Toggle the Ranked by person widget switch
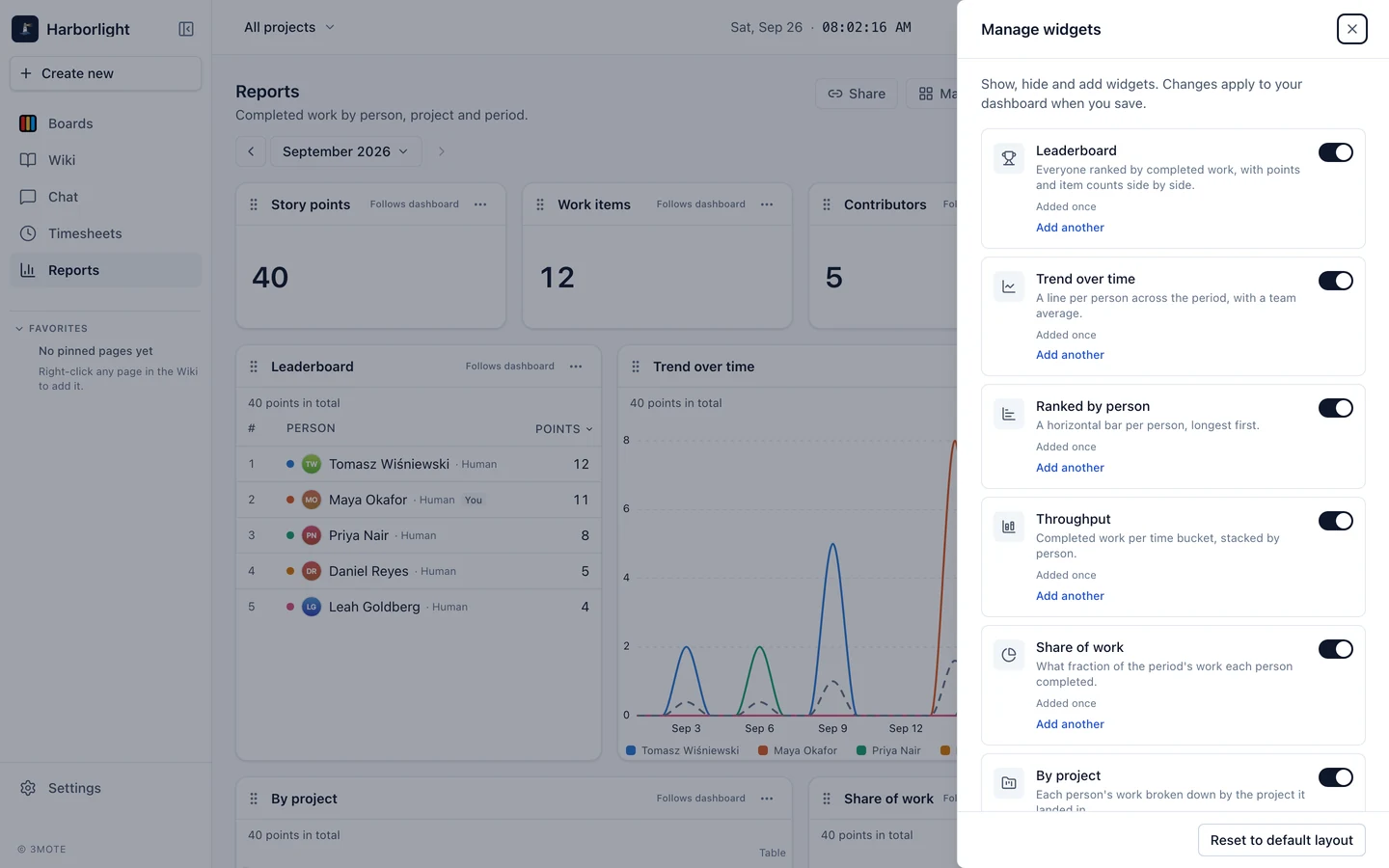The image size is (1389, 868). tap(1336, 408)
